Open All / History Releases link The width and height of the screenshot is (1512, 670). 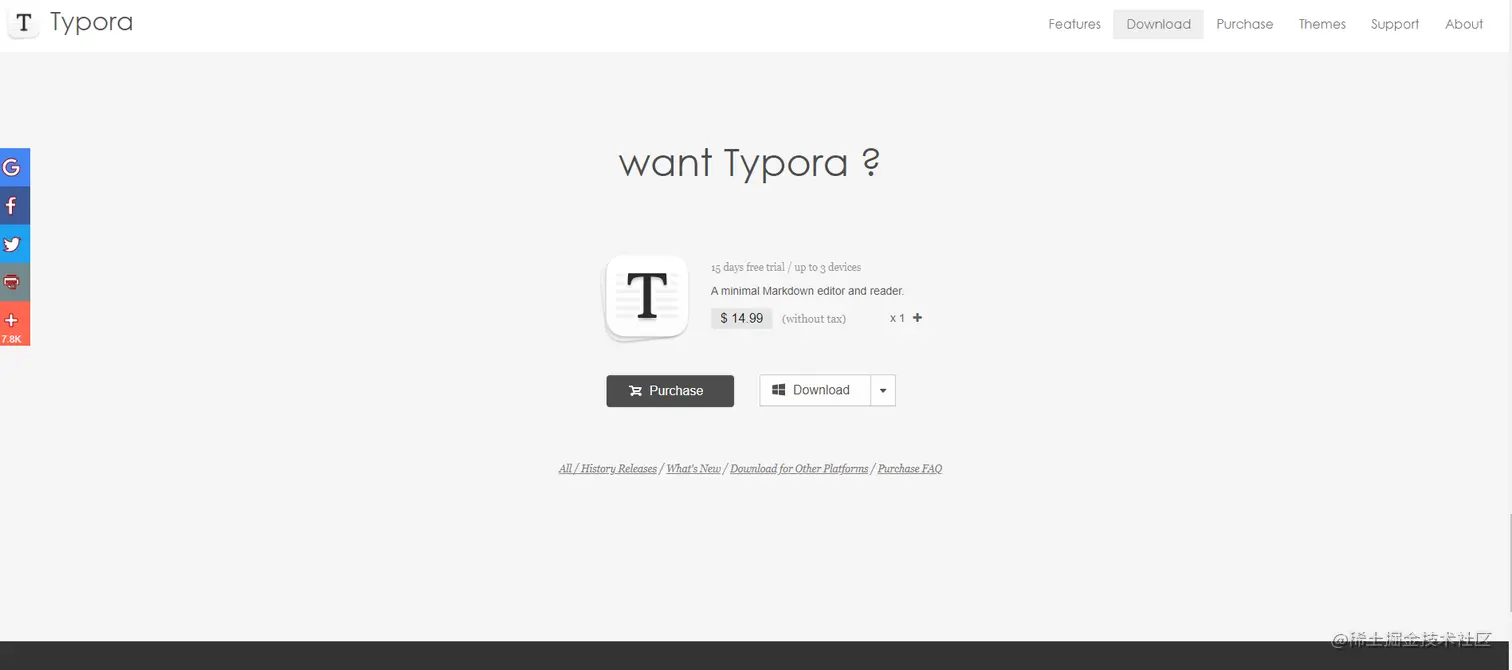[608, 468]
